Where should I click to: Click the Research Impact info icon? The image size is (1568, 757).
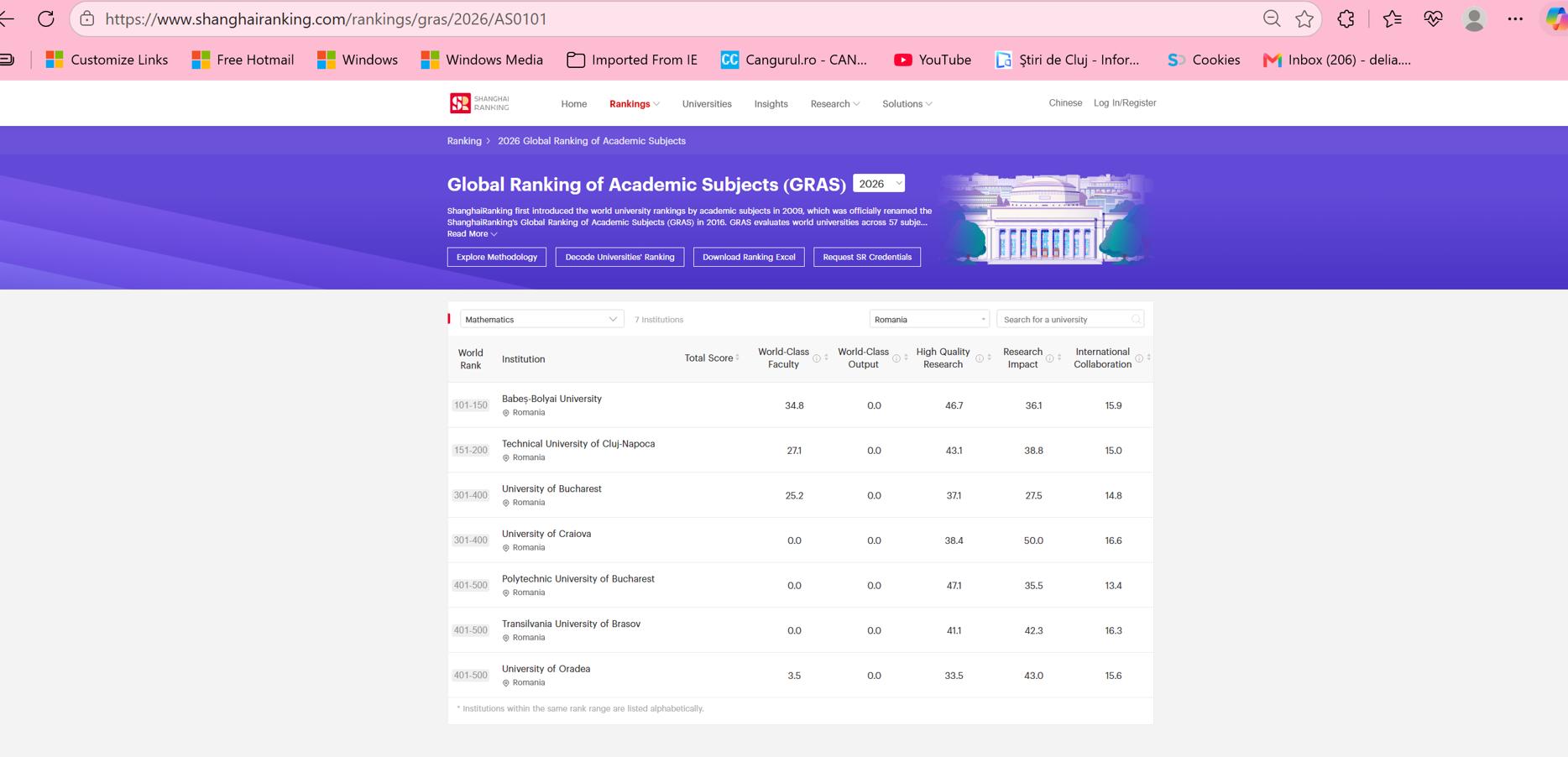point(1049,358)
